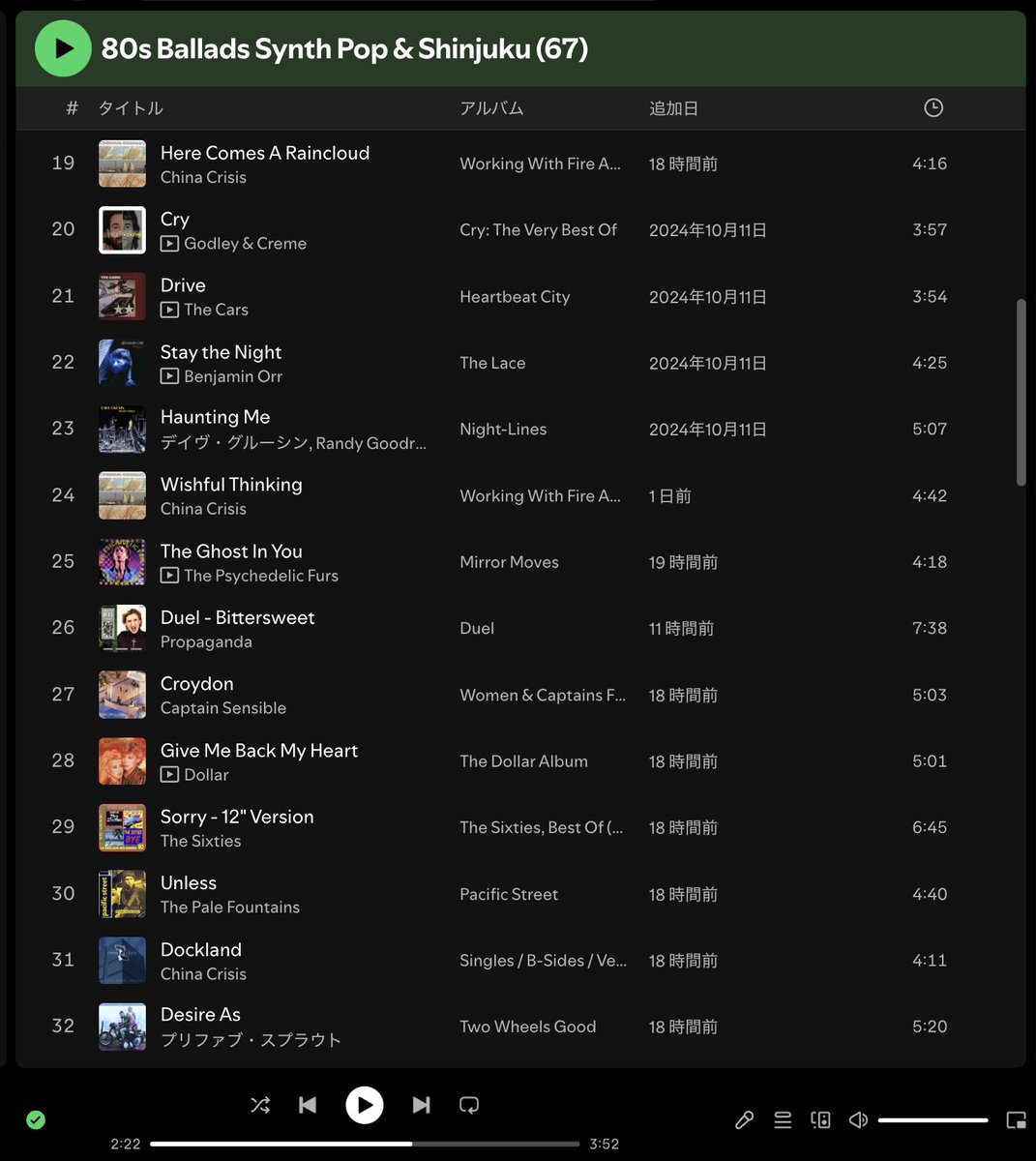Click the 7:38 duration of Duel - Bittersweet
This screenshot has height=1161, width=1036.
point(930,629)
